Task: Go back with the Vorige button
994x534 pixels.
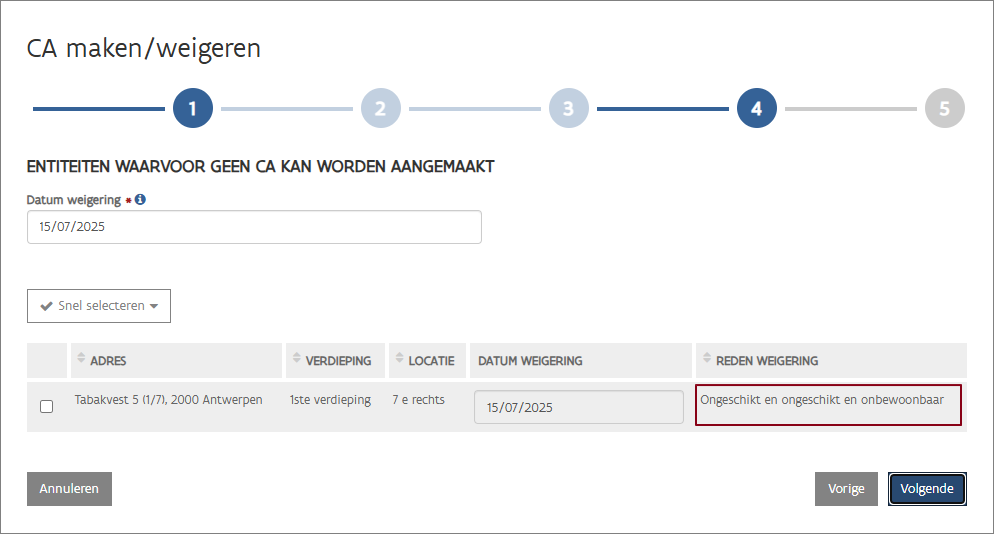Action: (x=846, y=489)
